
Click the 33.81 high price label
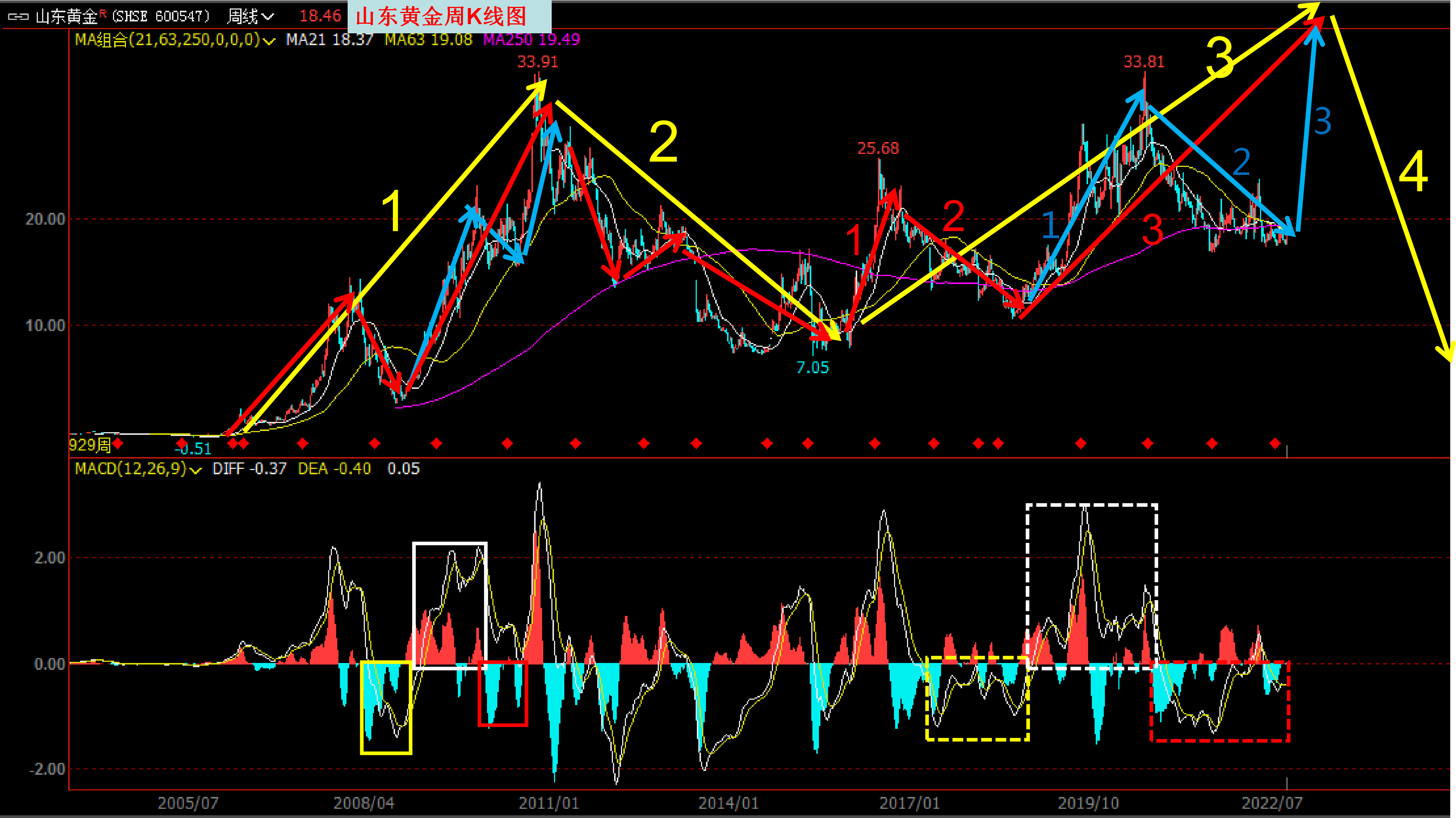(x=1144, y=62)
